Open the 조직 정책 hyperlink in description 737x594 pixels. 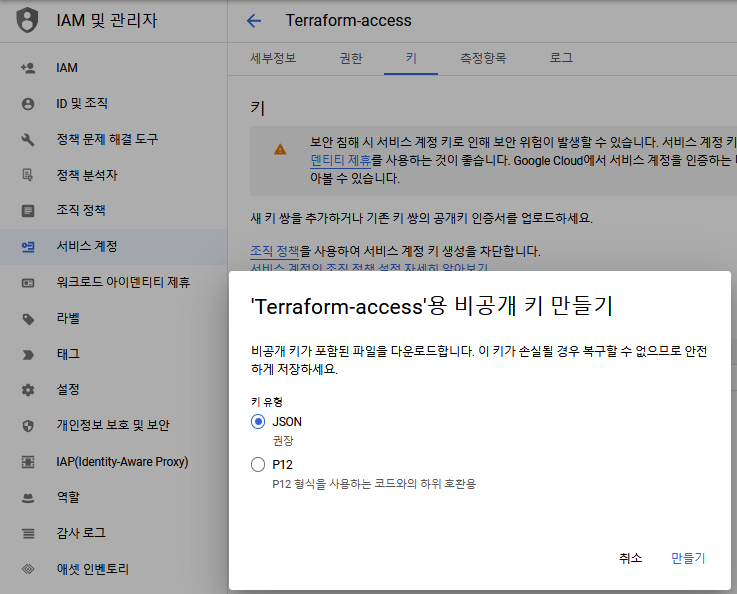click(x=274, y=251)
